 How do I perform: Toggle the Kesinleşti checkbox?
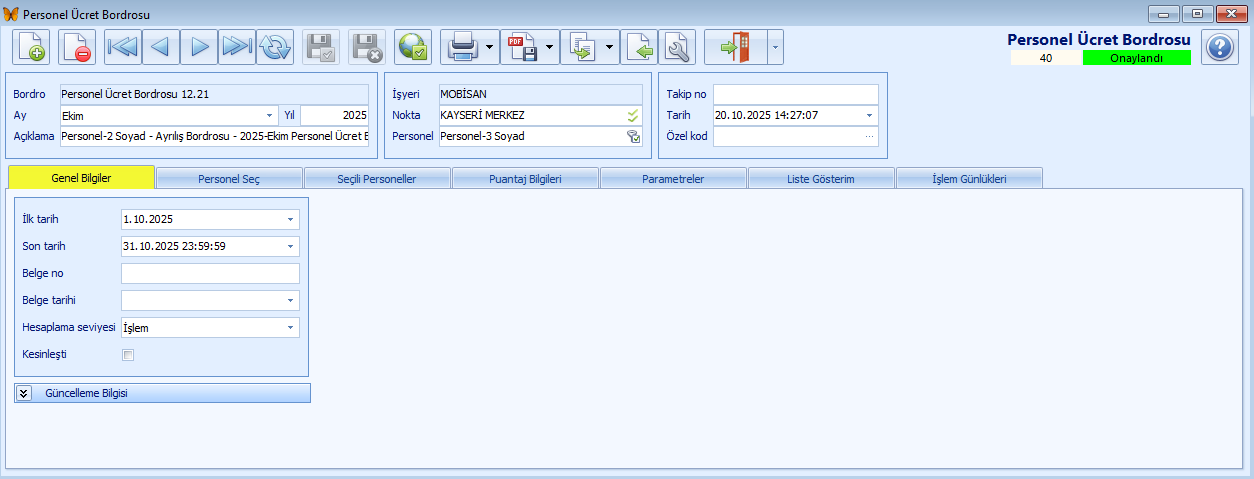click(x=127, y=354)
